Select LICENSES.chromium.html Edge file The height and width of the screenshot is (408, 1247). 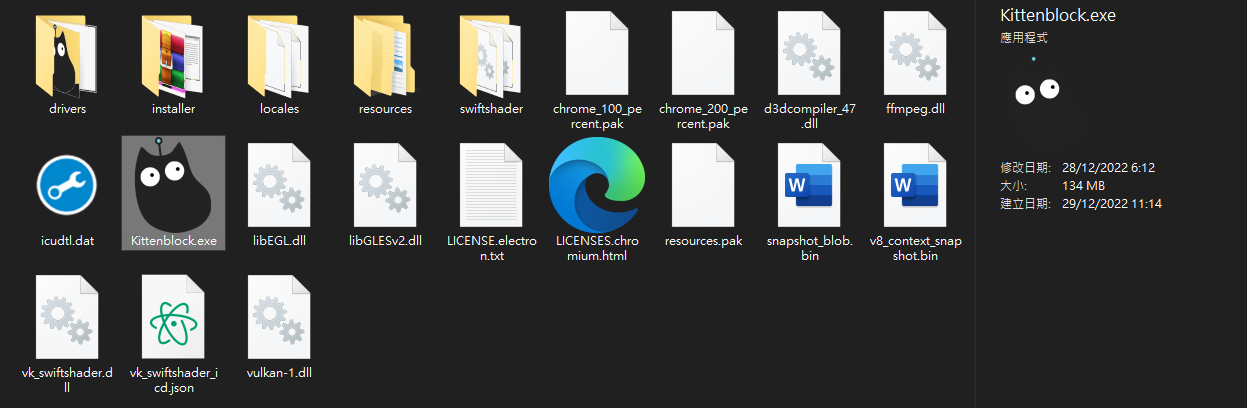pos(597,187)
